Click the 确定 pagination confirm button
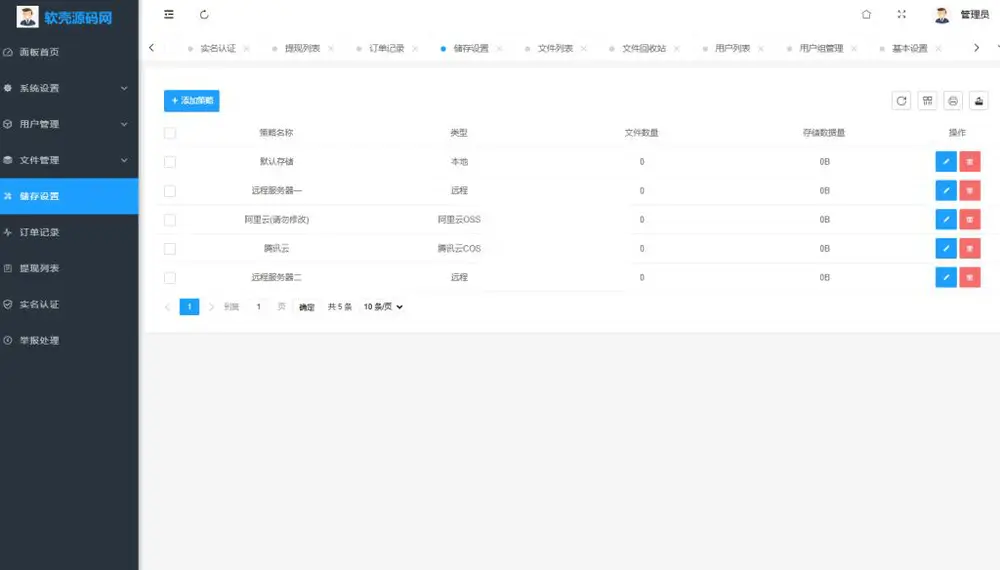 pyautogui.click(x=307, y=307)
